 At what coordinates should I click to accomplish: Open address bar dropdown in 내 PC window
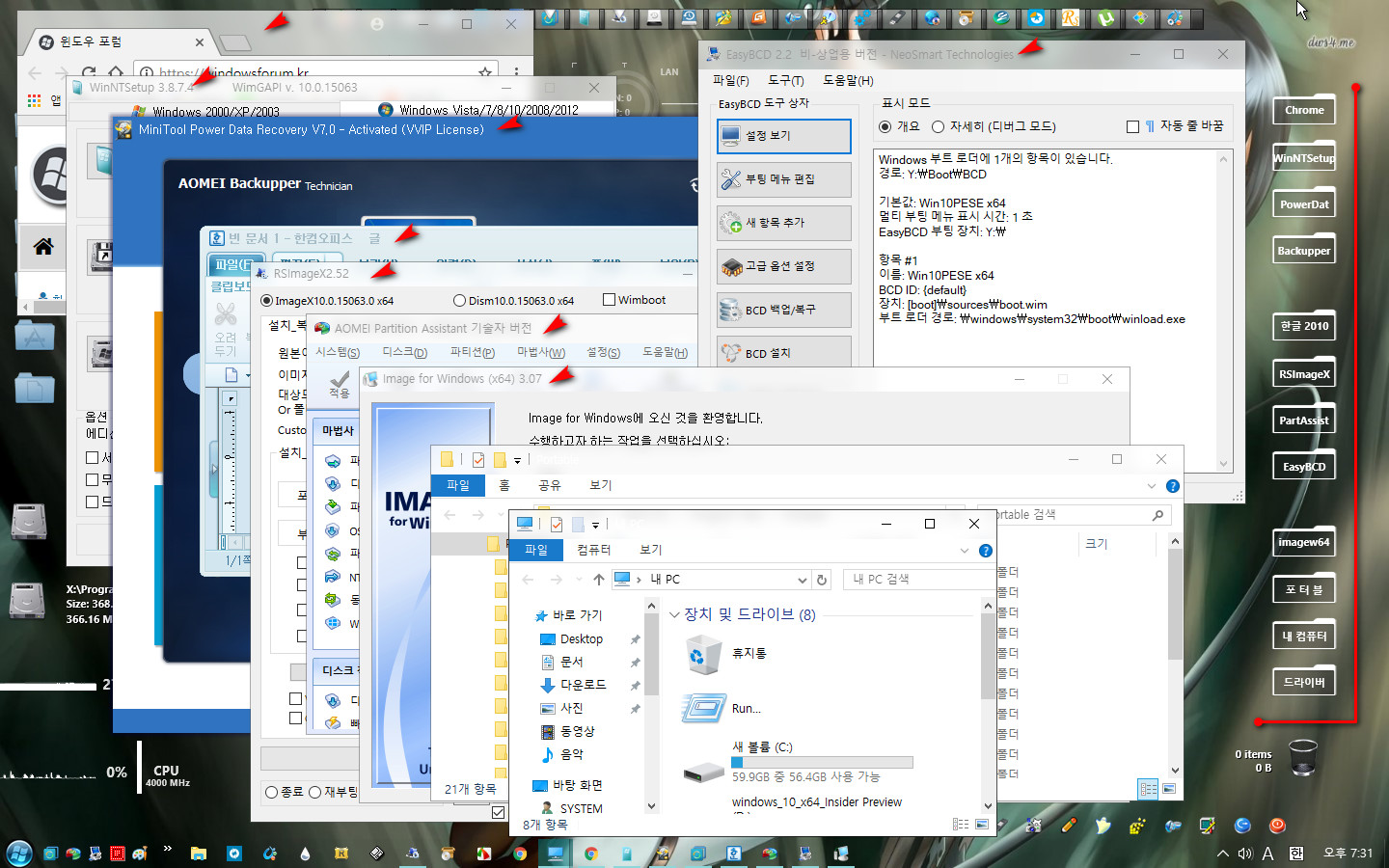tap(802, 580)
